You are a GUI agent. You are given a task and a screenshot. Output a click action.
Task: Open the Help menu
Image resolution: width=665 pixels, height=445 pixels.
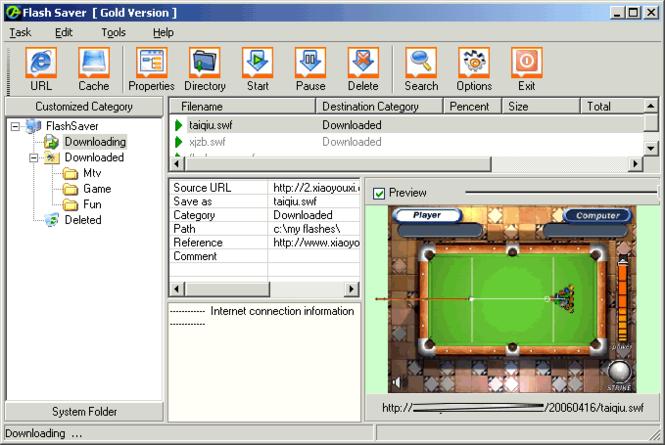pyautogui.click(x=163, y=32)
